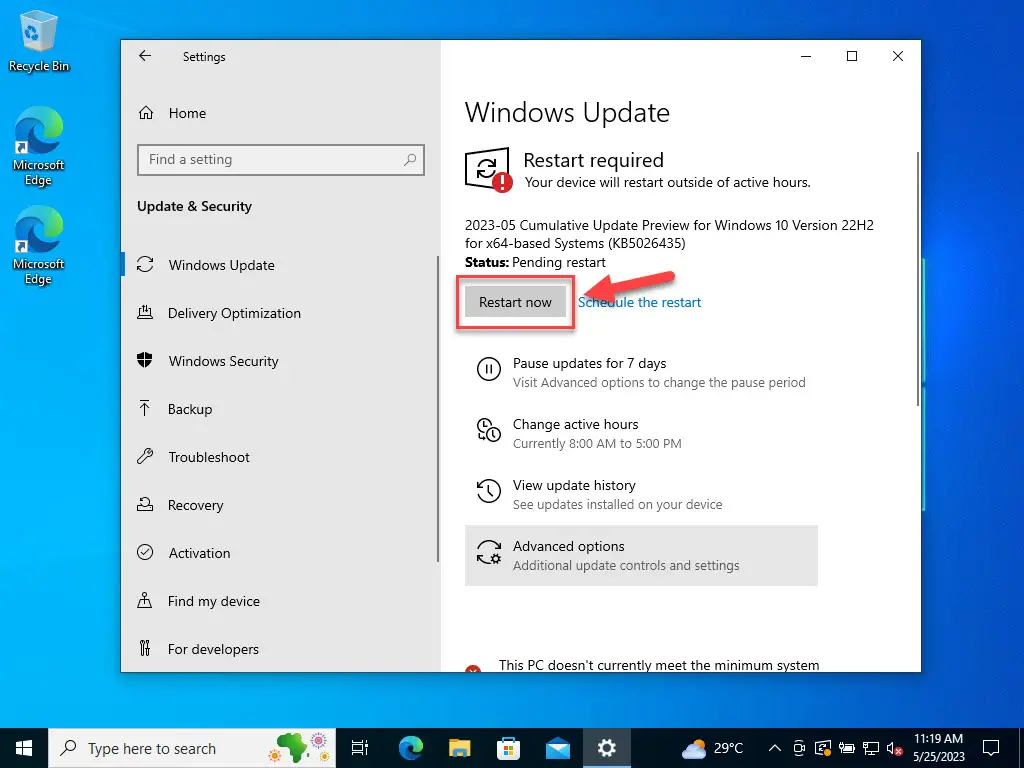The height and width of the screenshot is (768, 1024).
Task: Select the Troubleshoot wrench icon
Action: pyautogui.click(x=145, y=456)
